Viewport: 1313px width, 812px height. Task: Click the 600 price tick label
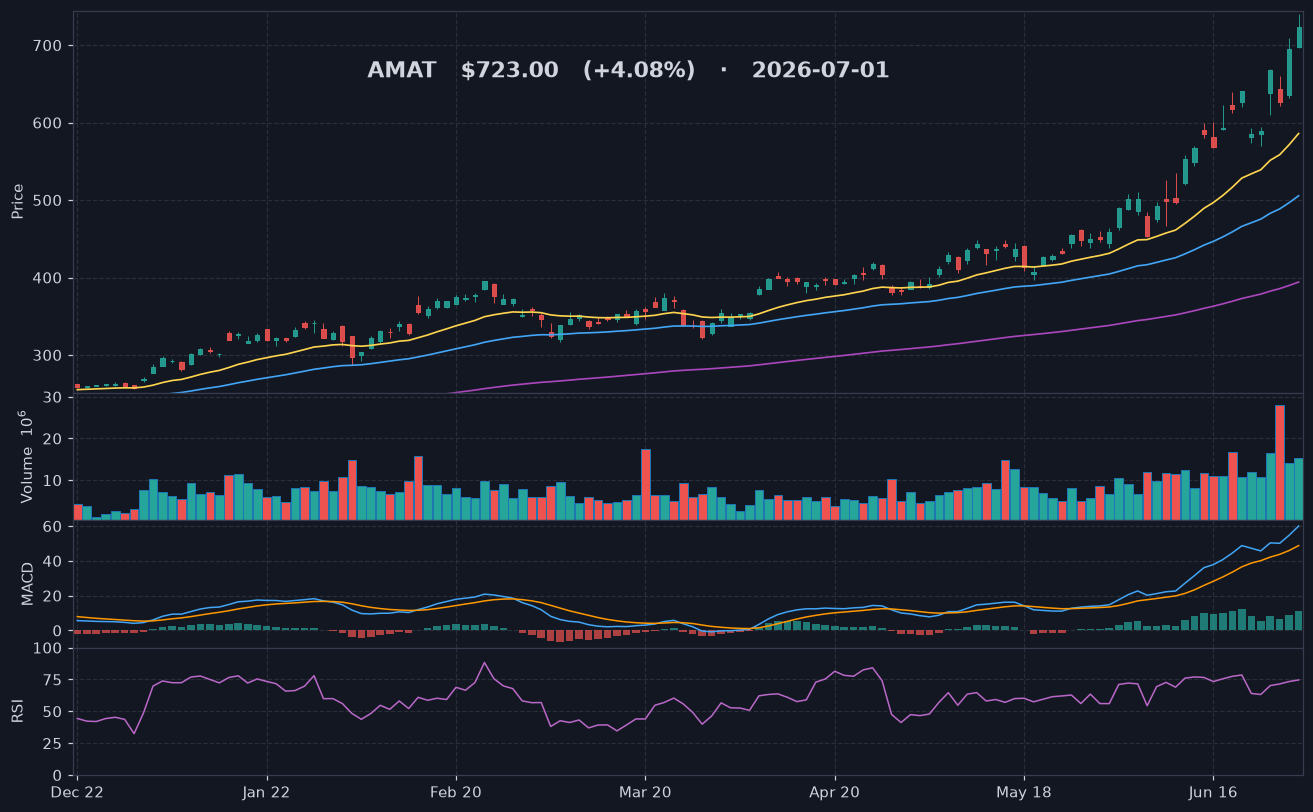click(x=49, y=124)
